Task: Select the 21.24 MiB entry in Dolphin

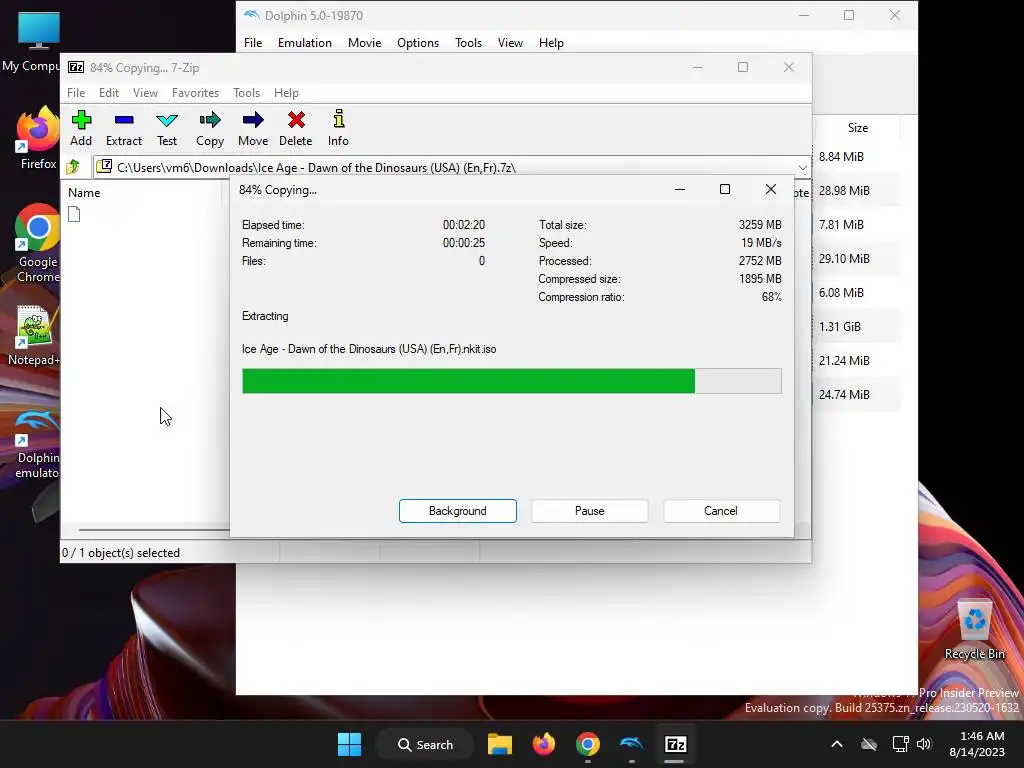Action: click(844, 360)
